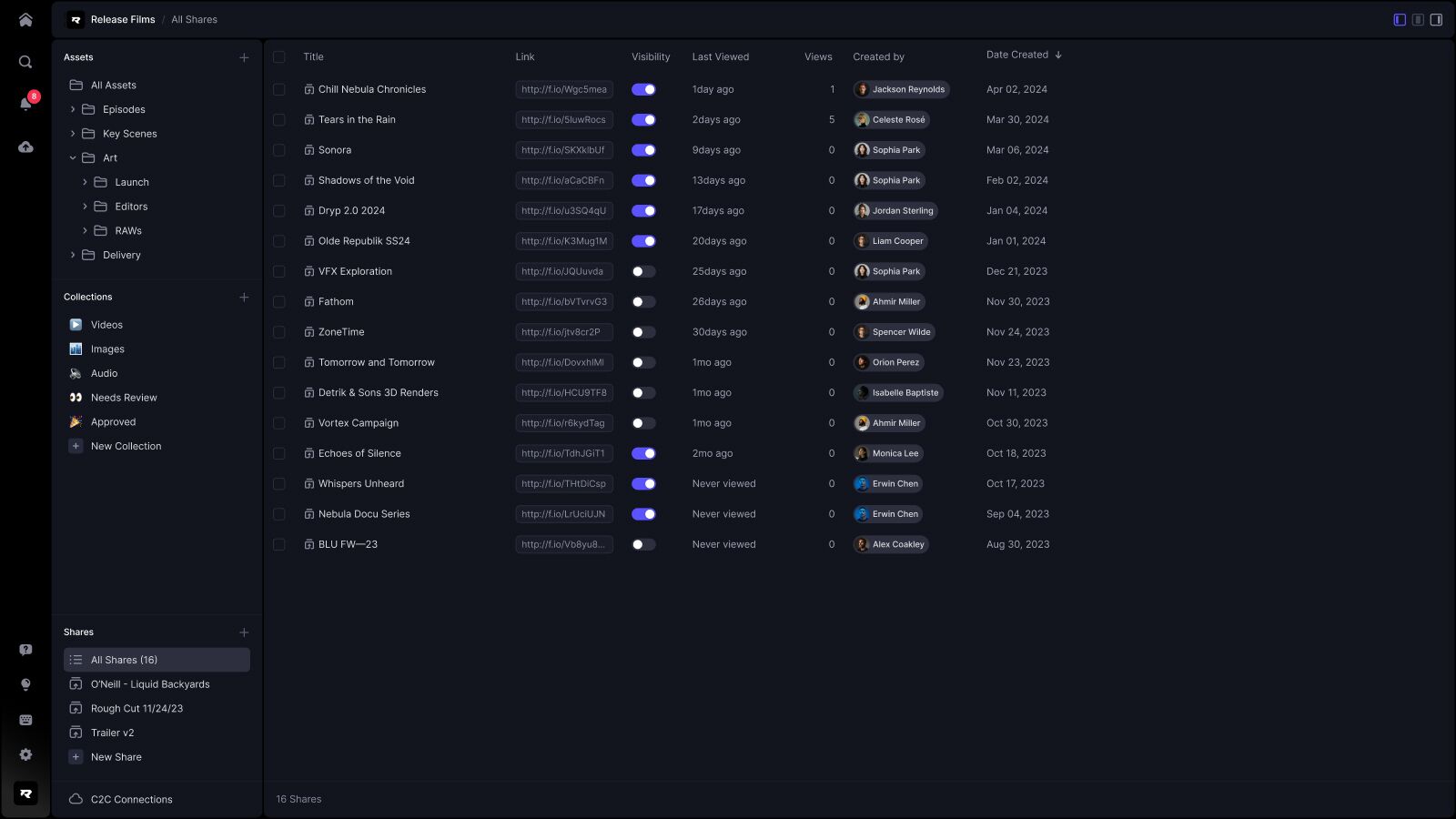Open the cloud transfers icon in sidebar
The image size is (1456, 819).
coord(25,146)
